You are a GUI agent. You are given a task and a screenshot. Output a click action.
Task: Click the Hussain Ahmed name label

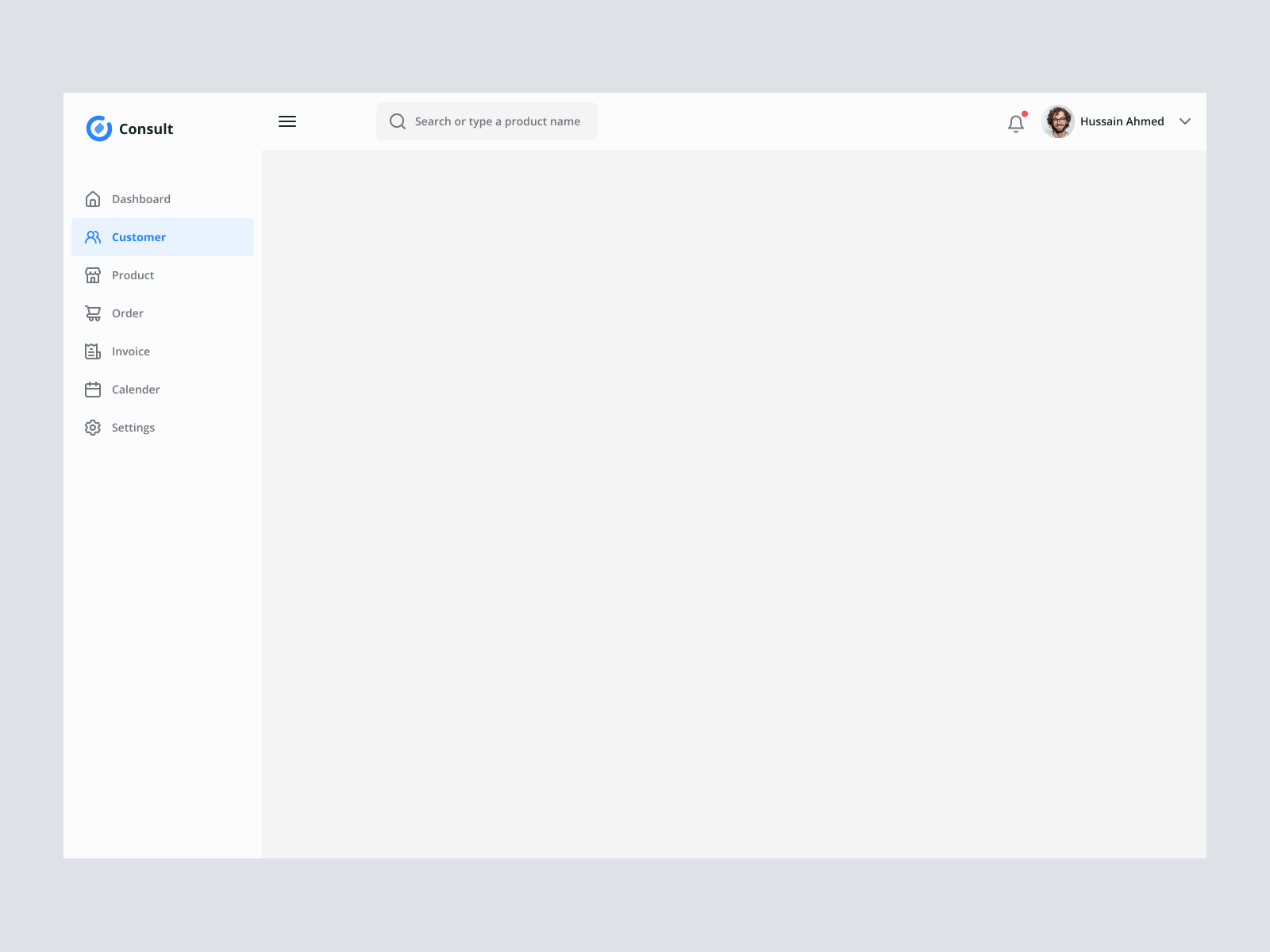click(x=1121, y=121)
